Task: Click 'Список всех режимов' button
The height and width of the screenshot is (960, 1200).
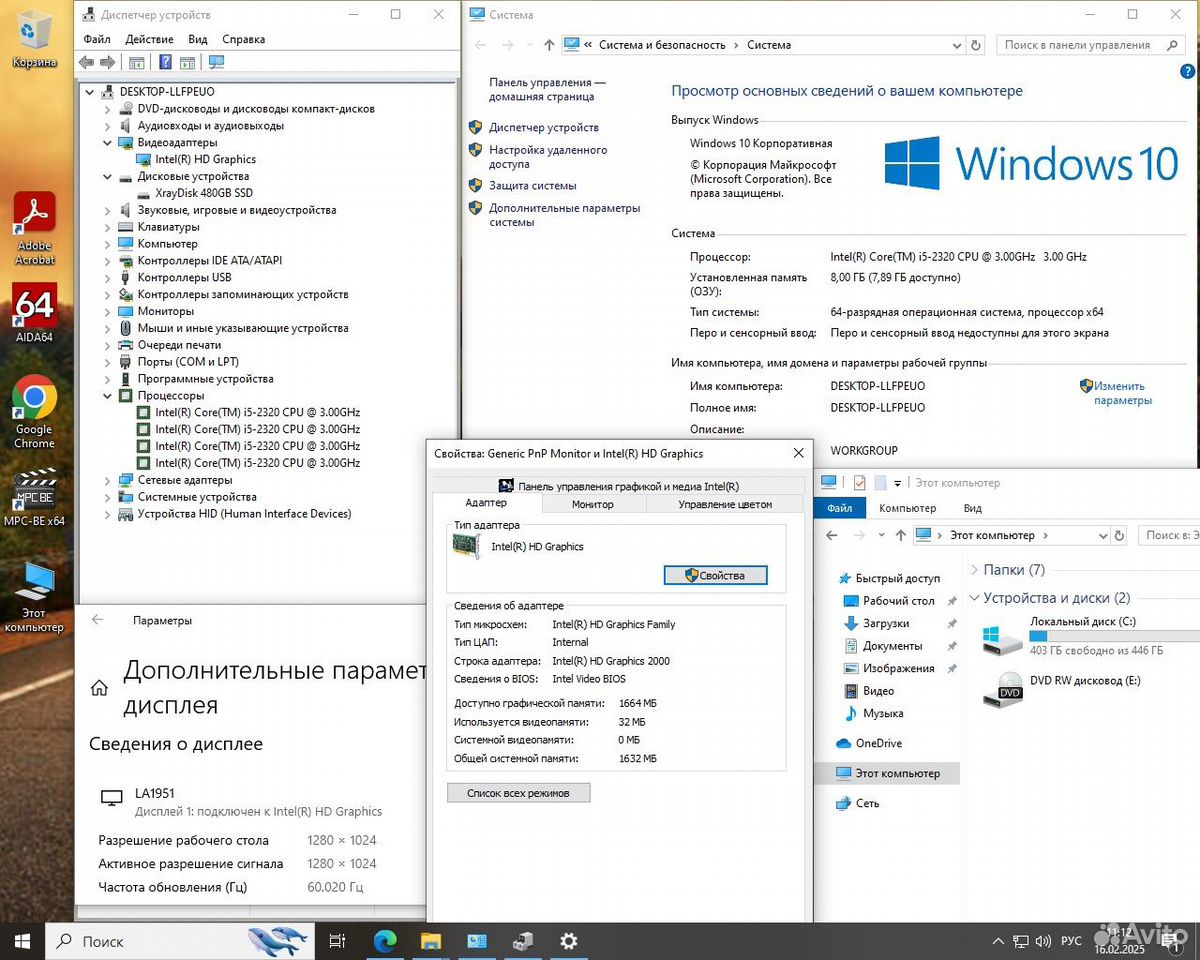Action: (519, 793)
